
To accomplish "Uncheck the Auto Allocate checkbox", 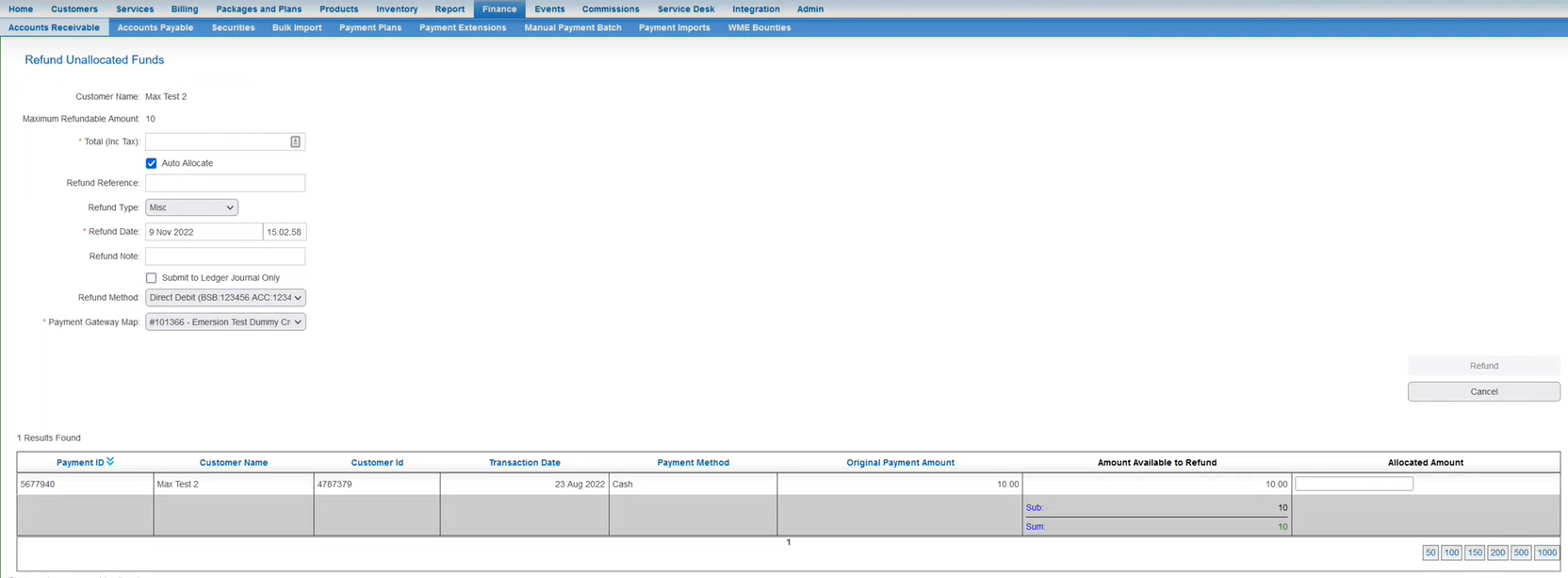I will pyautogui.click(x=152, y=163).
